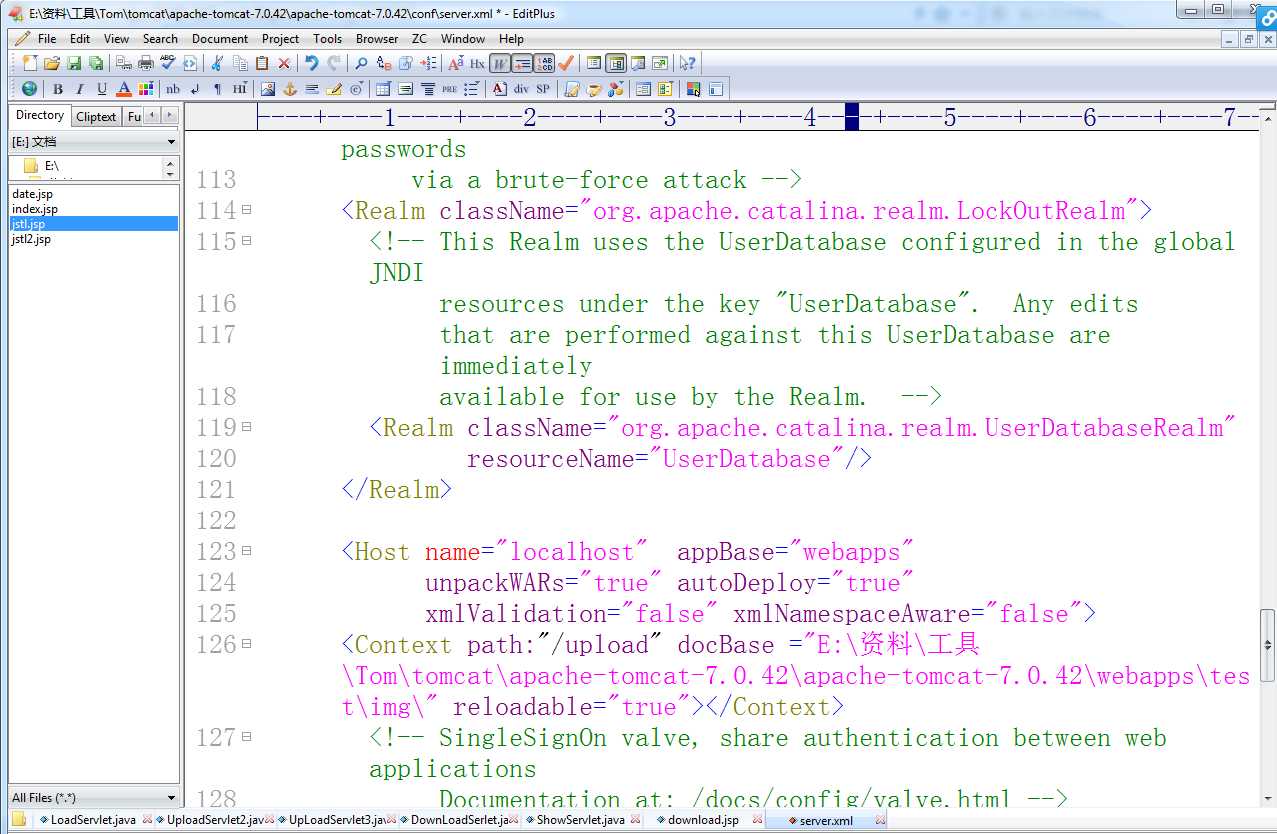The width and height of the screenshot is (1277, 834).
Task: Create a new file from toolbar
Action: 29,63
